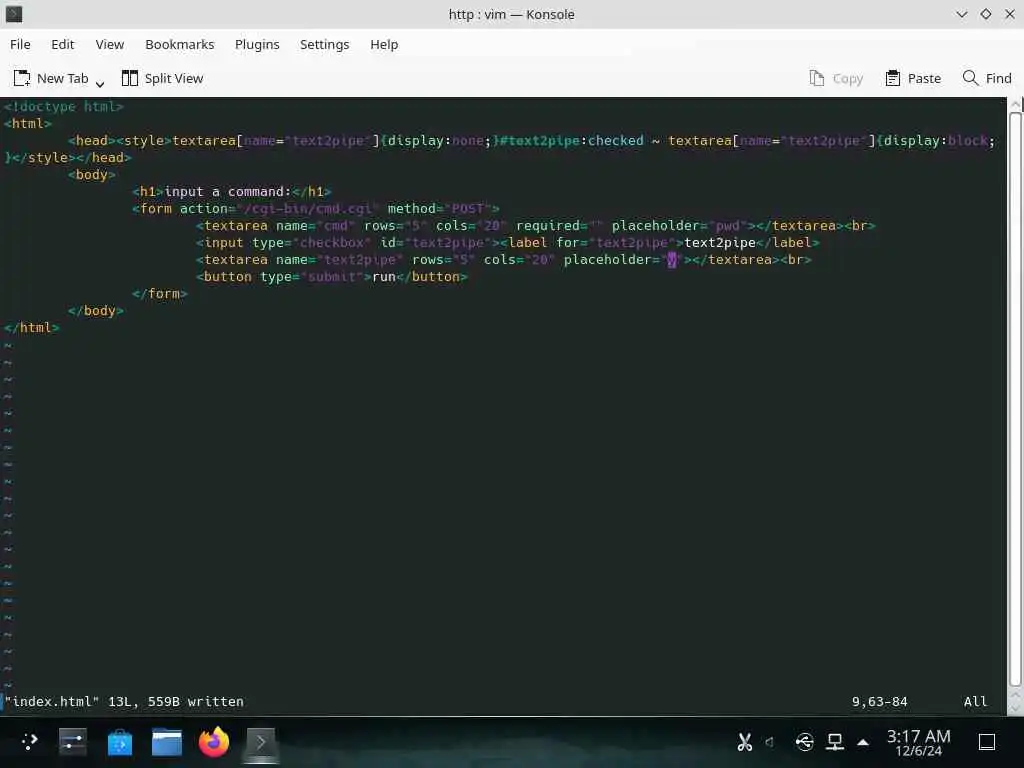Expand the New Tab dropdown arrow
Image resolution: width=1024 pixels, height=768 pixels.
pyautogui.click(x=100, y=83)
